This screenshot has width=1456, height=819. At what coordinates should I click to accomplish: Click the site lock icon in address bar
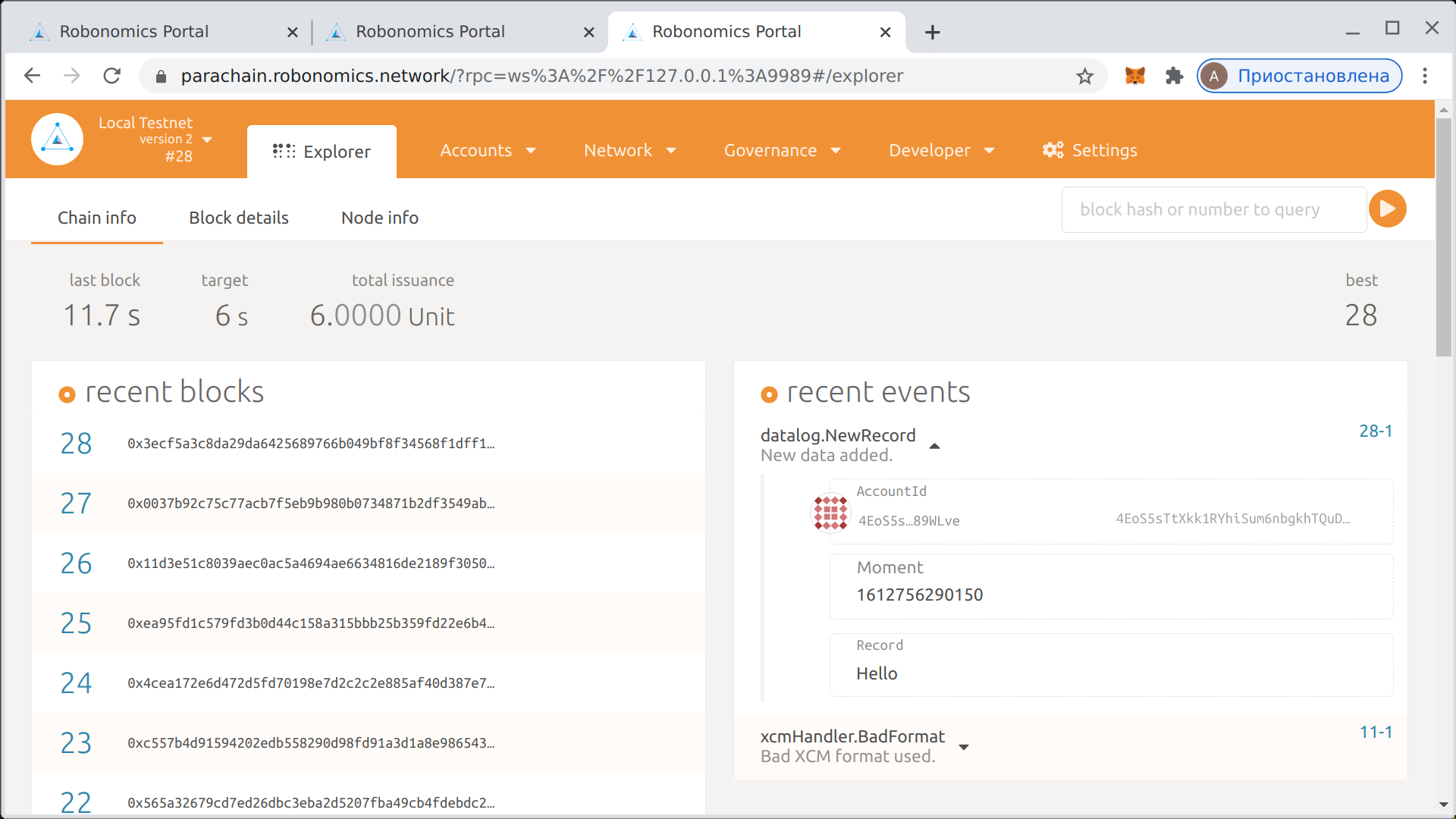160,76
